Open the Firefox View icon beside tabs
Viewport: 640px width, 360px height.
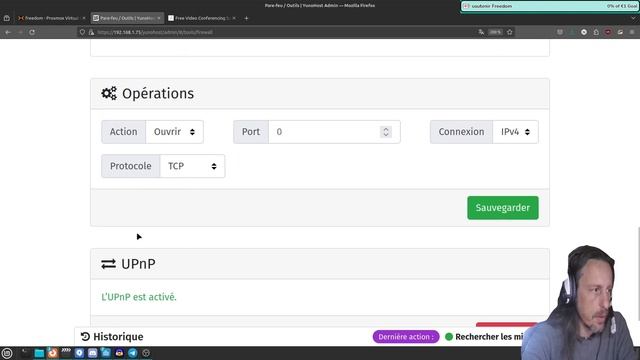tap(7, 18)
